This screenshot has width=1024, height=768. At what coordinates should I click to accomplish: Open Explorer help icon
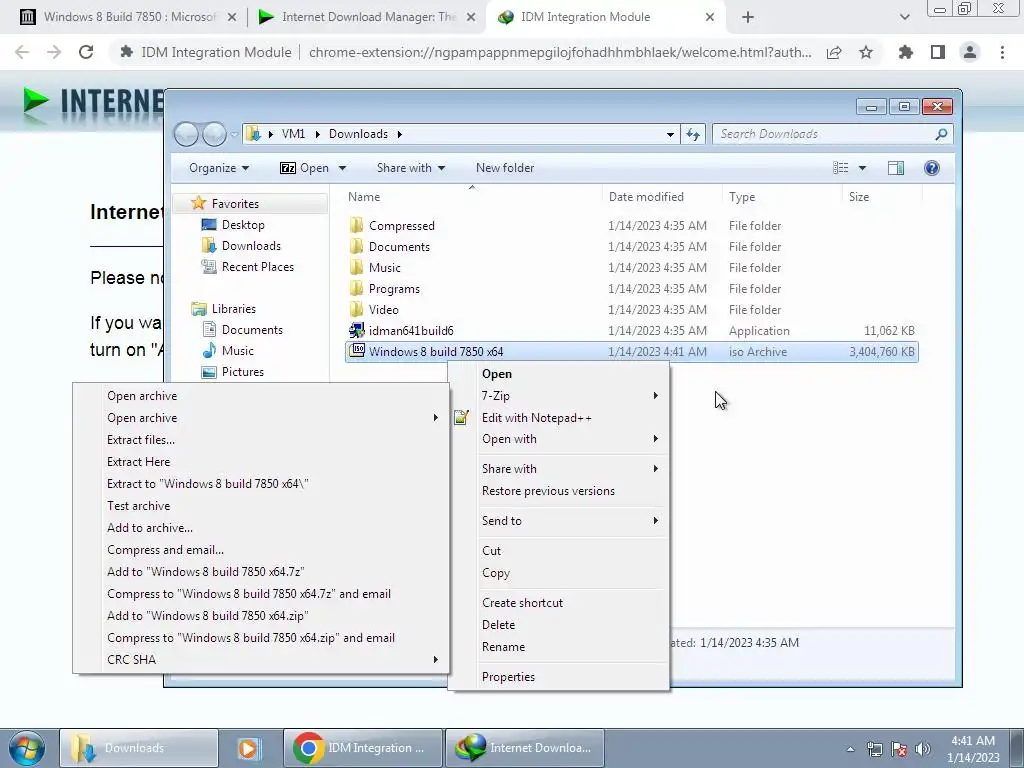coord(932,168)
